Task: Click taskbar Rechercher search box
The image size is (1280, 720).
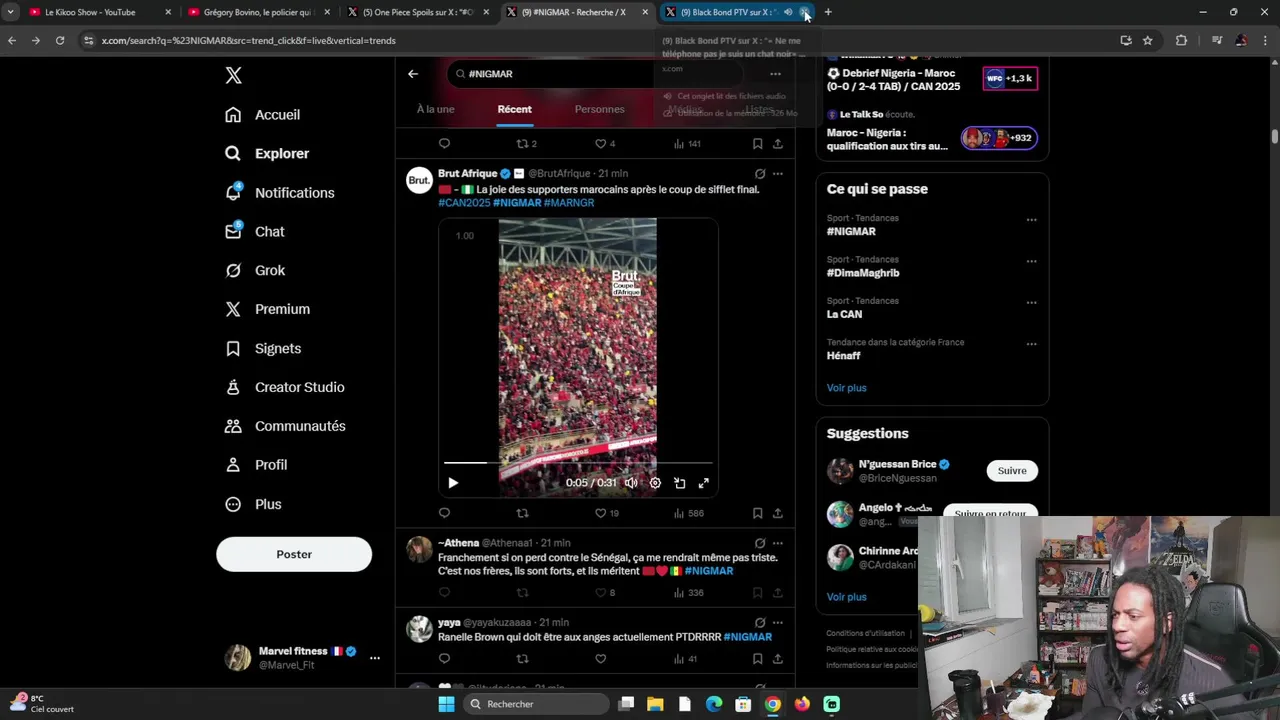Action: (x=536, y=704)
